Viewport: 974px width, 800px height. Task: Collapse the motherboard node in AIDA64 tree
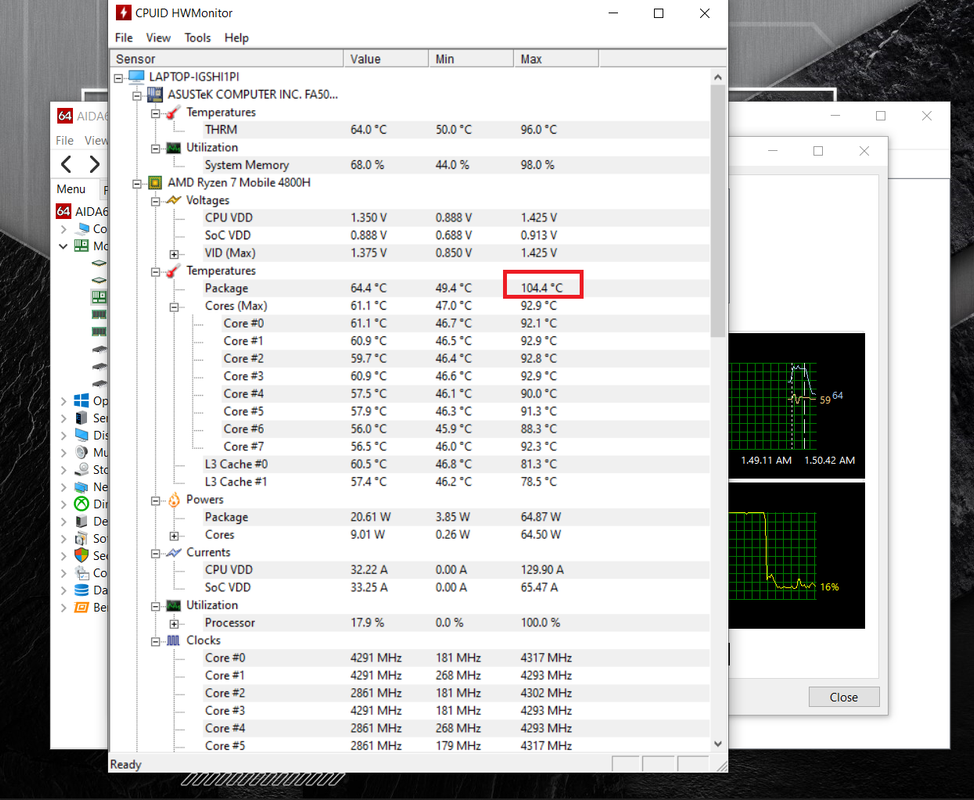63,246
